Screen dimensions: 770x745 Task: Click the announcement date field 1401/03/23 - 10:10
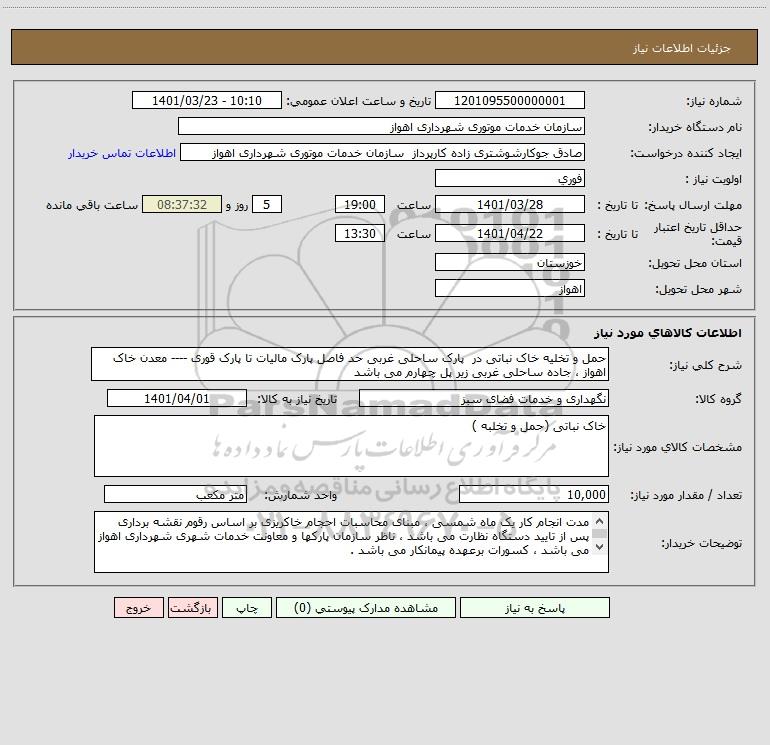click(207, 100)
